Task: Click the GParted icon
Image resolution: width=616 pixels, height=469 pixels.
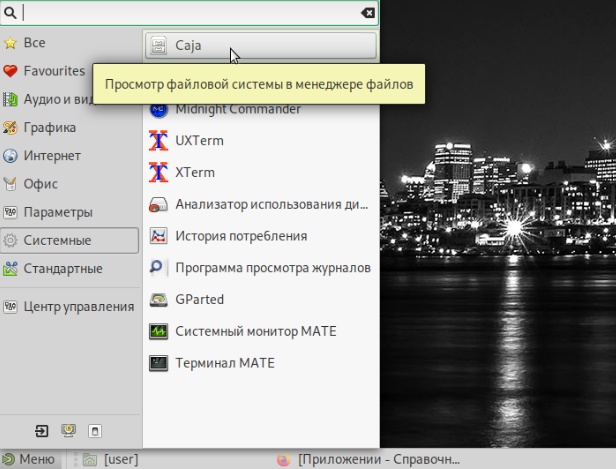Action: (x=158, y=300)
